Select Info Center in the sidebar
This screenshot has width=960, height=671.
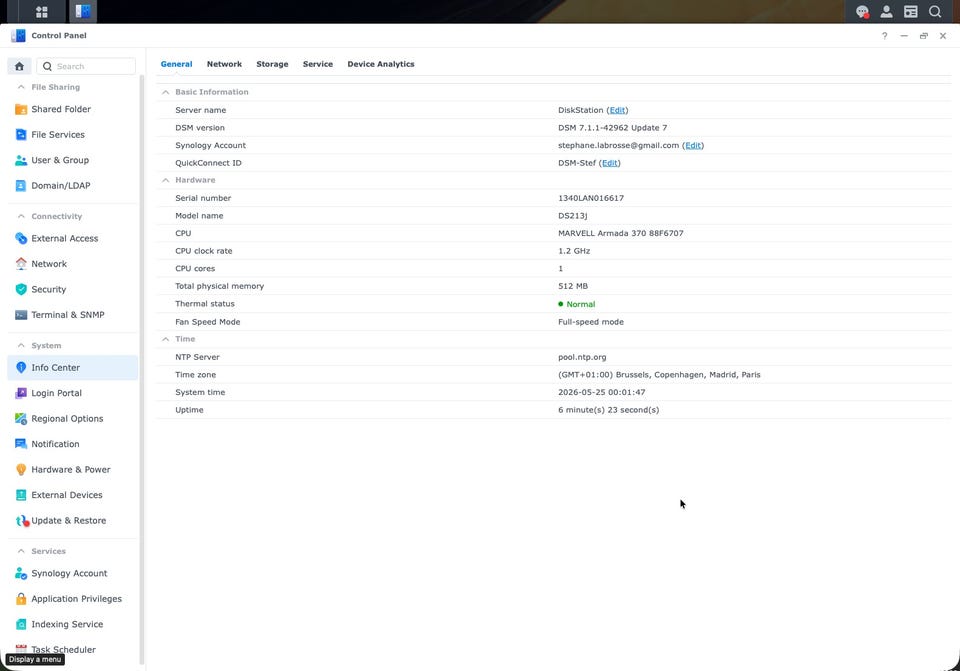pyautogui.click(x=73, y=367)
